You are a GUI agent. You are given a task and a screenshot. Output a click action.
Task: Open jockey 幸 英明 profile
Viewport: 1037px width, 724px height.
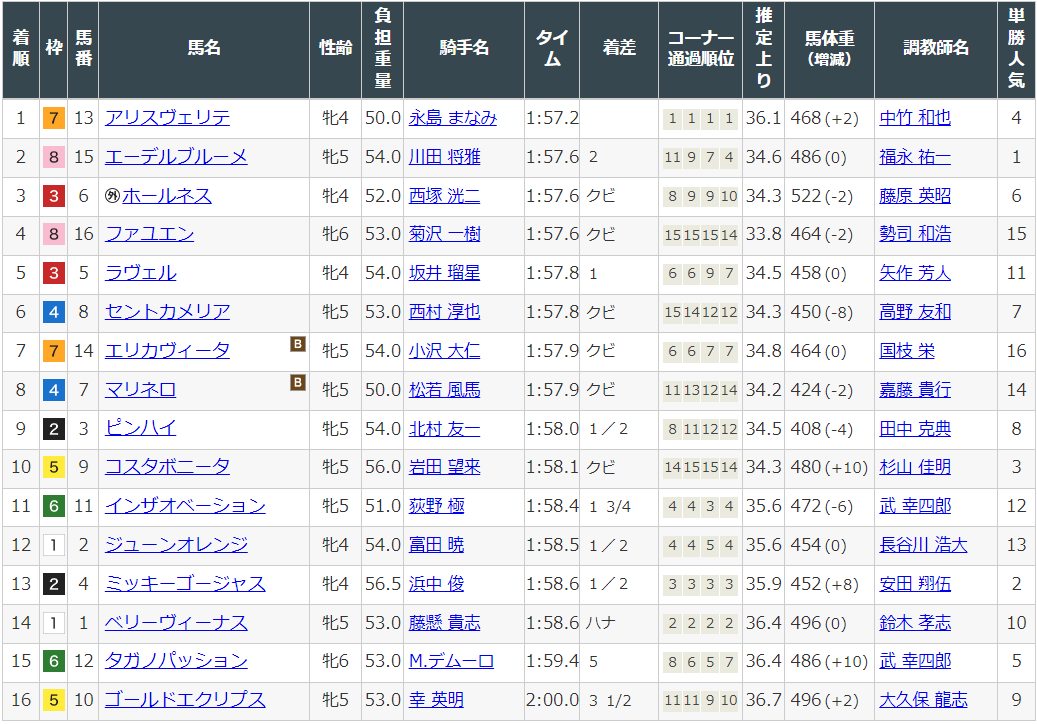point(436,700)
